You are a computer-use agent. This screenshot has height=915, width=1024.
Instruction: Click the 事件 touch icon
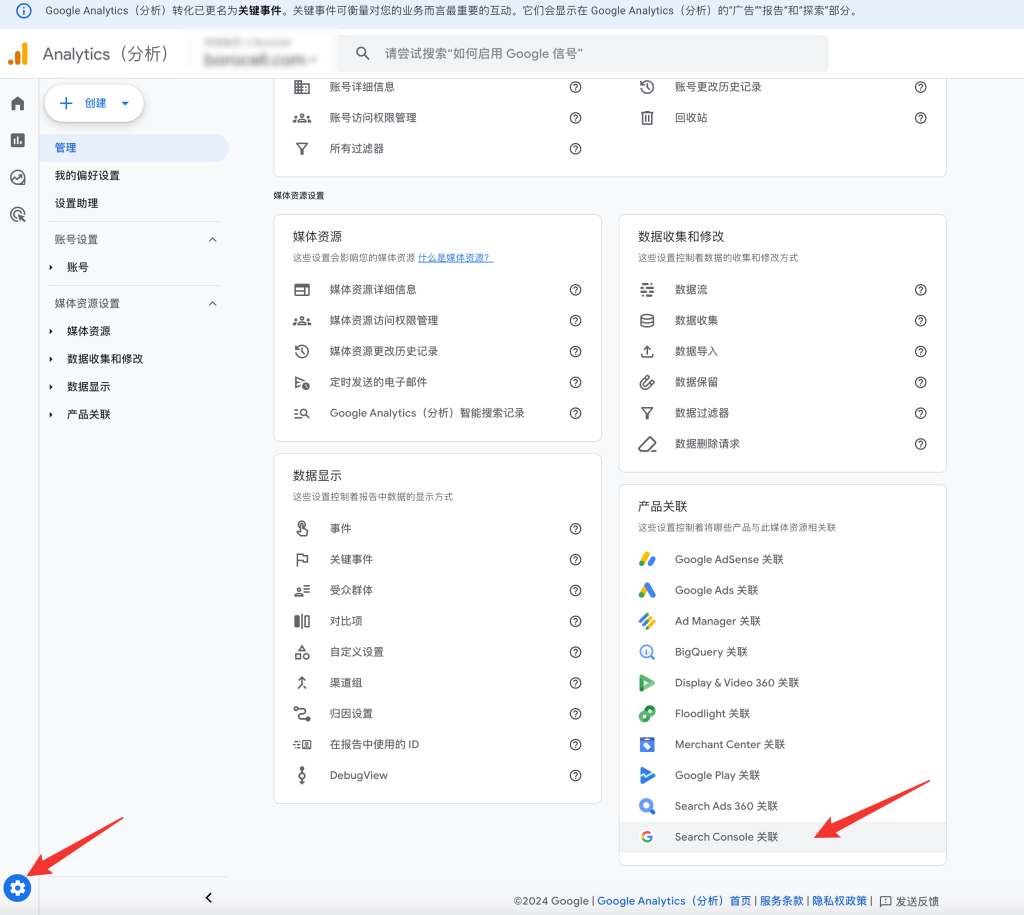[302, 528]
